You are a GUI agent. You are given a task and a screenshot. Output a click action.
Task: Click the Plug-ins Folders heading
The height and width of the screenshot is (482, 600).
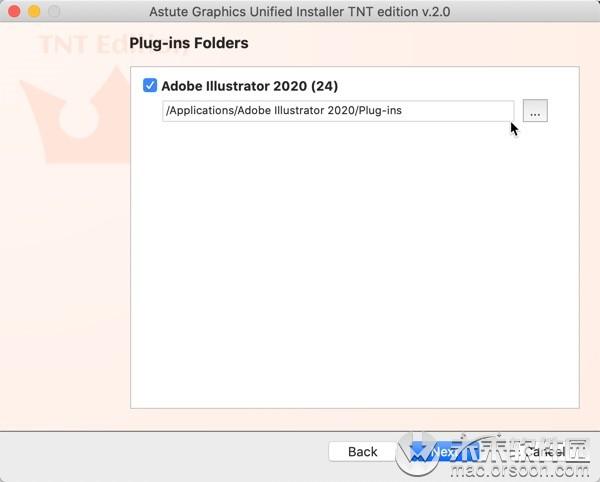pos(189,43)
